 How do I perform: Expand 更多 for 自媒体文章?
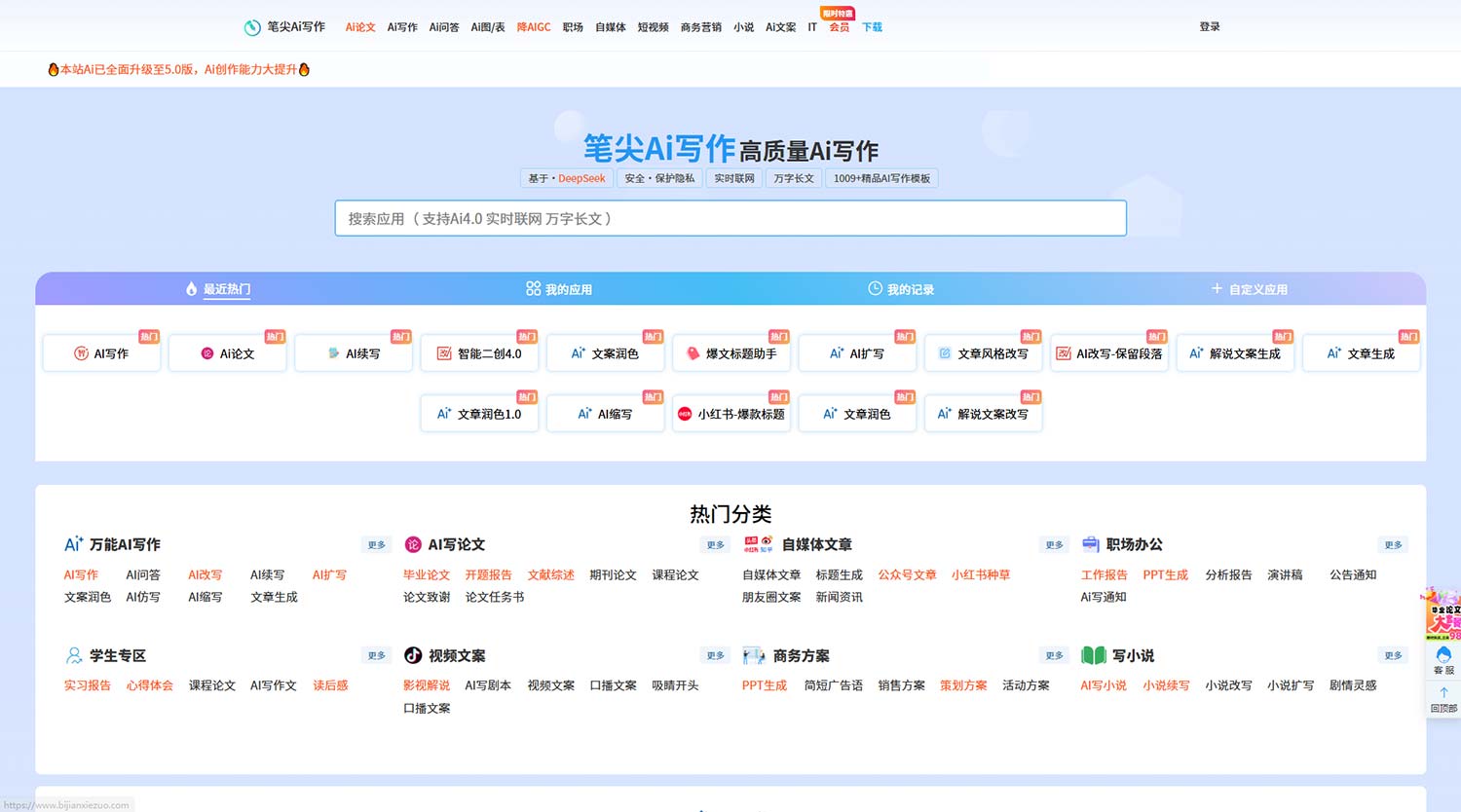[x=1055, y=545]
